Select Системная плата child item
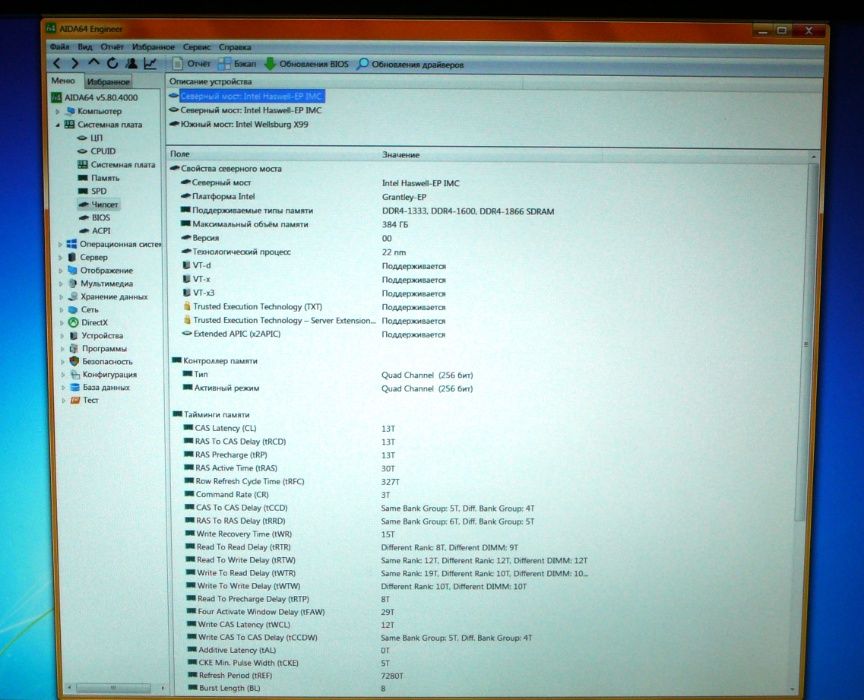 pos(117,164)
